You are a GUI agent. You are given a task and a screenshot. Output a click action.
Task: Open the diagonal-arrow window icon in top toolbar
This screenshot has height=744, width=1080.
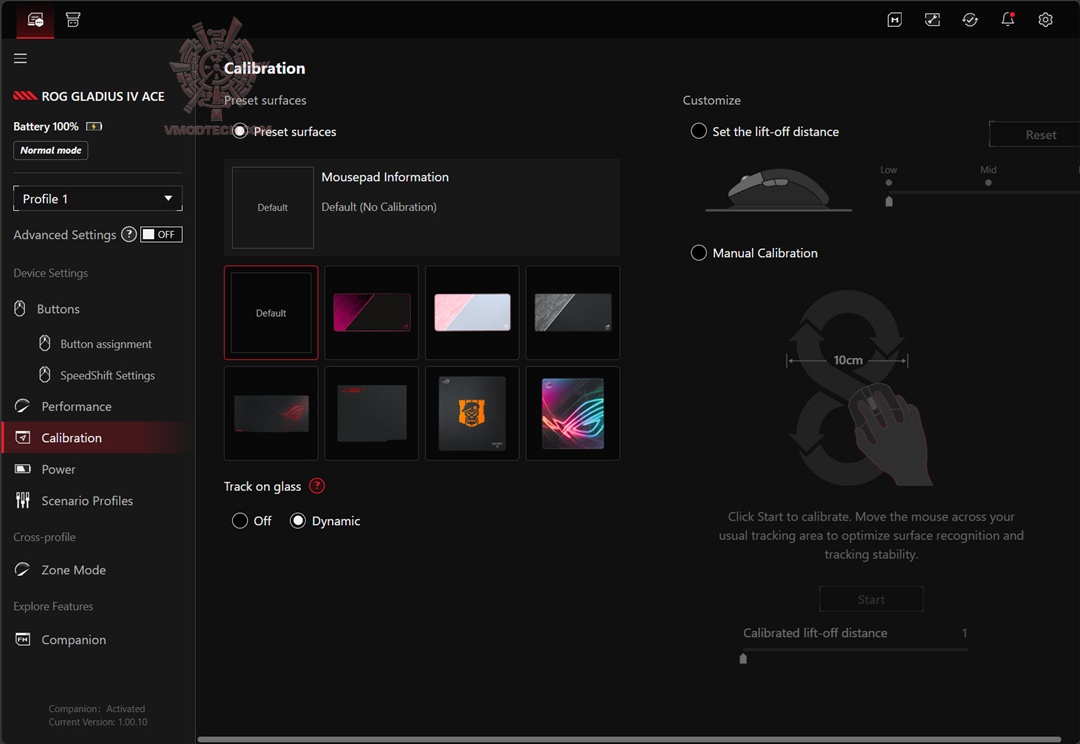click(x=932, y=20)
